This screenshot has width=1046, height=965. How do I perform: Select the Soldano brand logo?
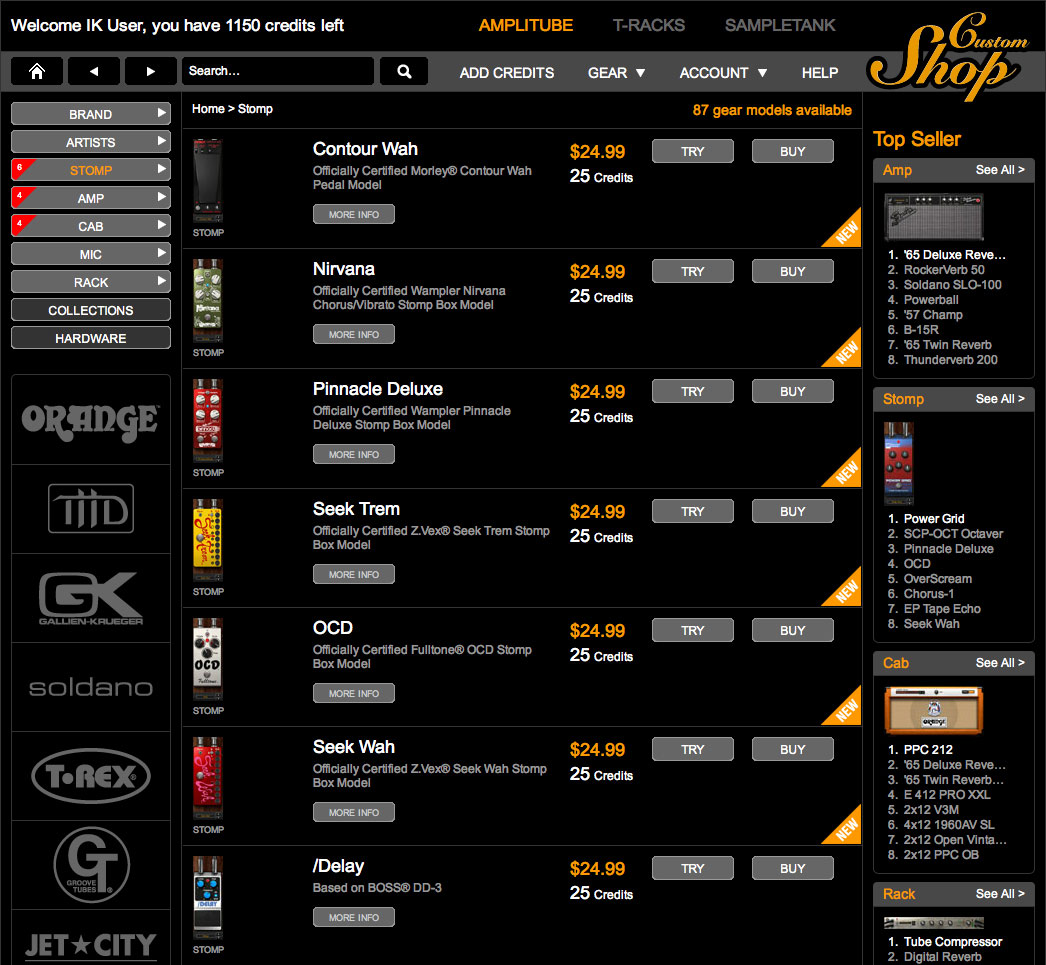point(90,687)
